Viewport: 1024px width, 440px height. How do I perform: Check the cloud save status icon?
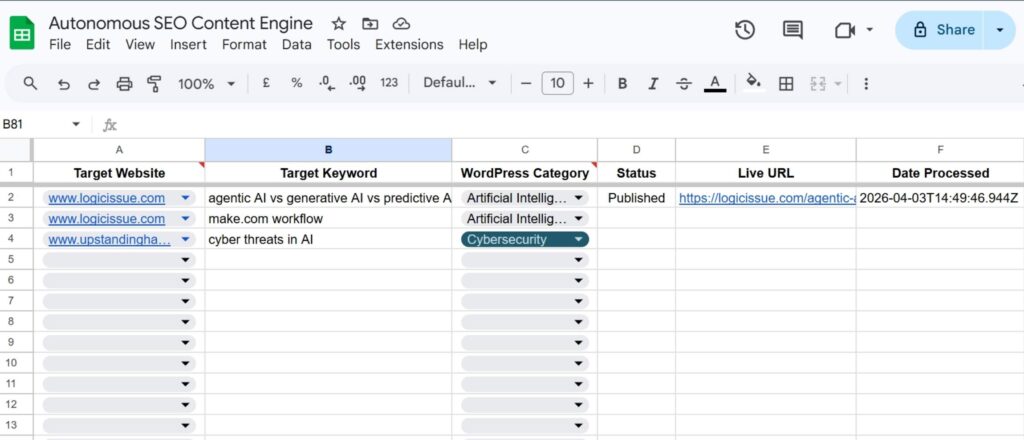401,24
